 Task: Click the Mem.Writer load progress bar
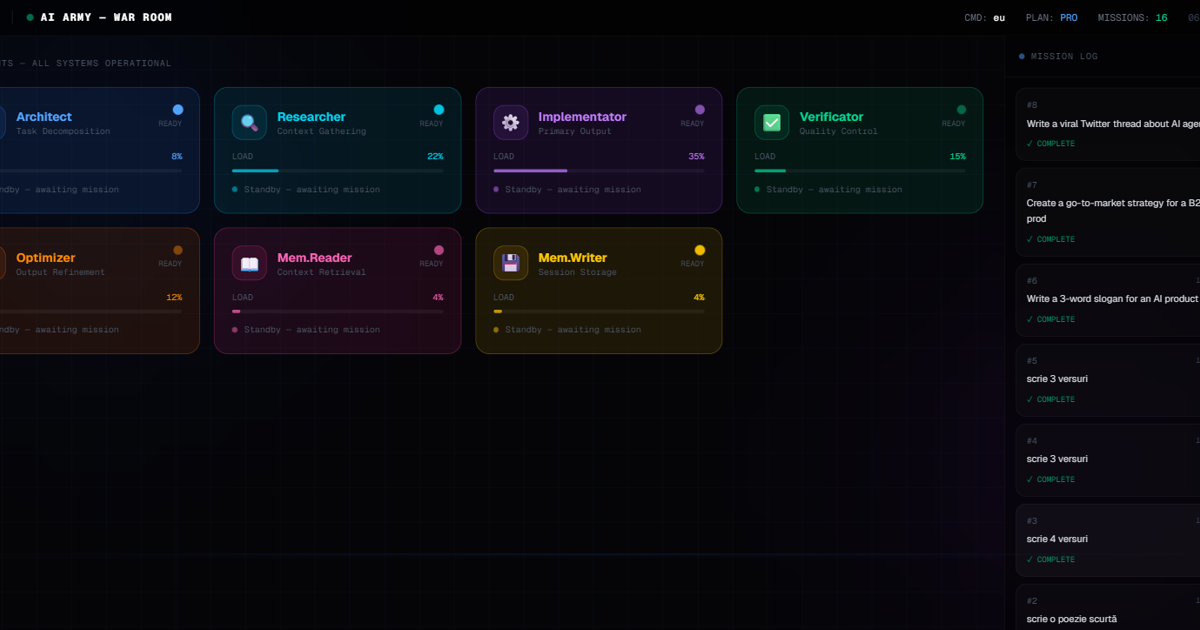click(599, 312)
